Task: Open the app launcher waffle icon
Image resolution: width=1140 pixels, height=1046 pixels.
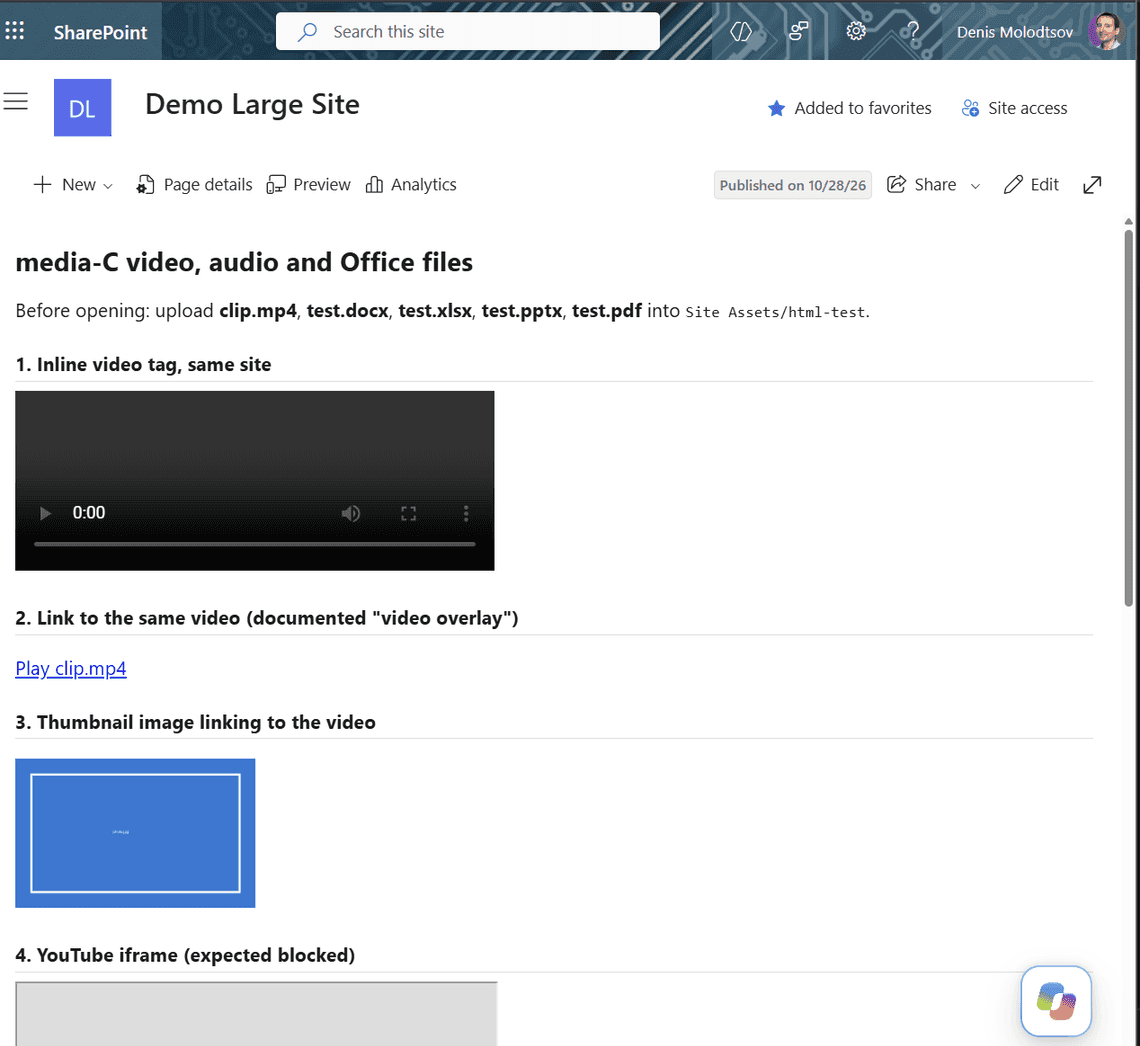Action: [x=15, y=31]
